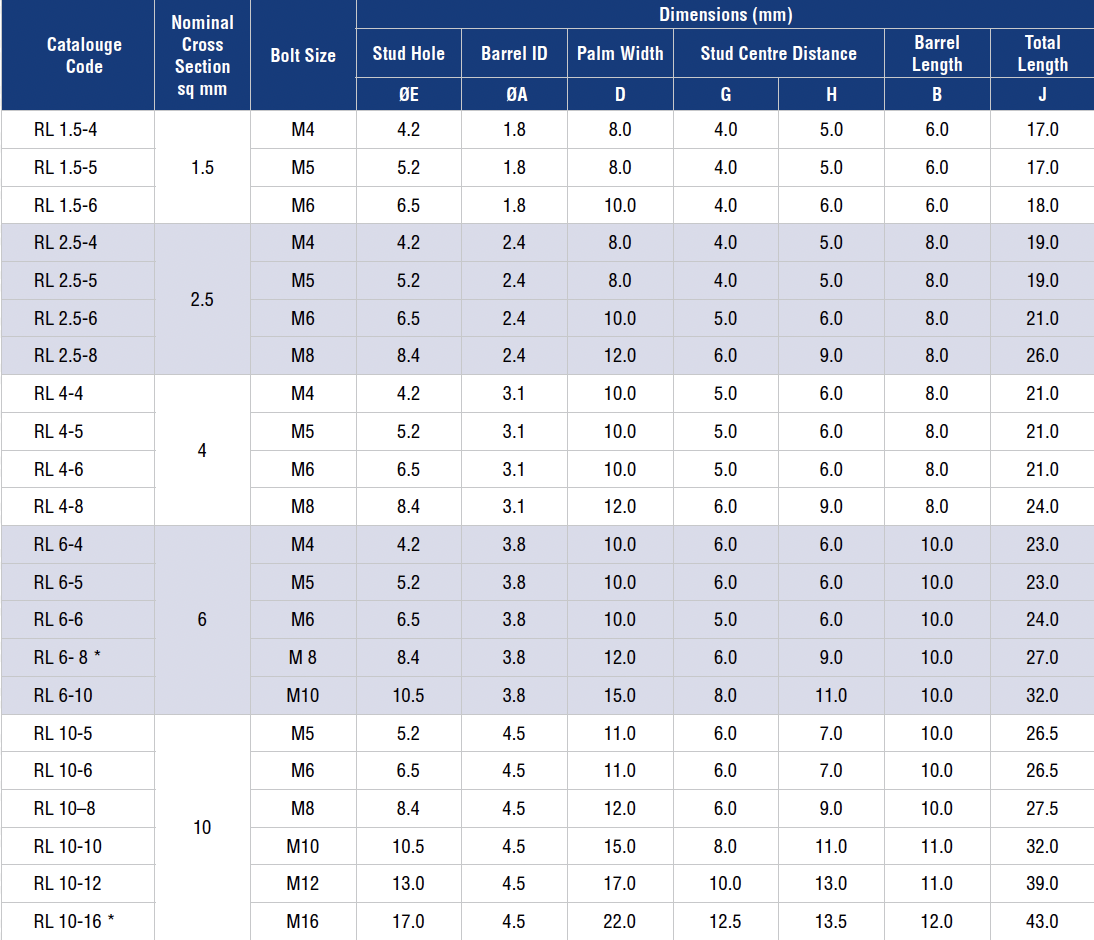Viewport: 1094px width, 940px height.
Task: Click the Palm Width column header
Action: 620,54
